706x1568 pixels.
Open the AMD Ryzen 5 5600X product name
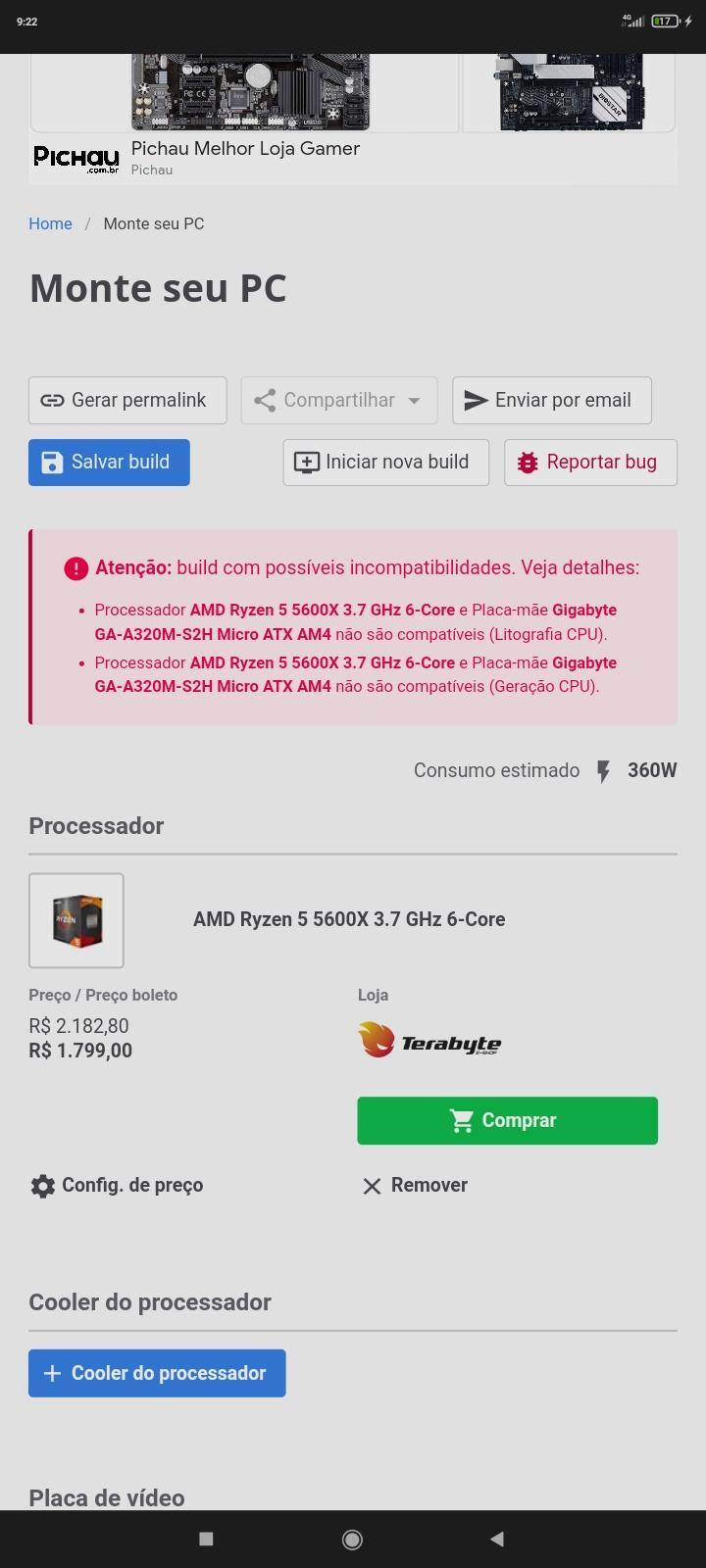349,919
